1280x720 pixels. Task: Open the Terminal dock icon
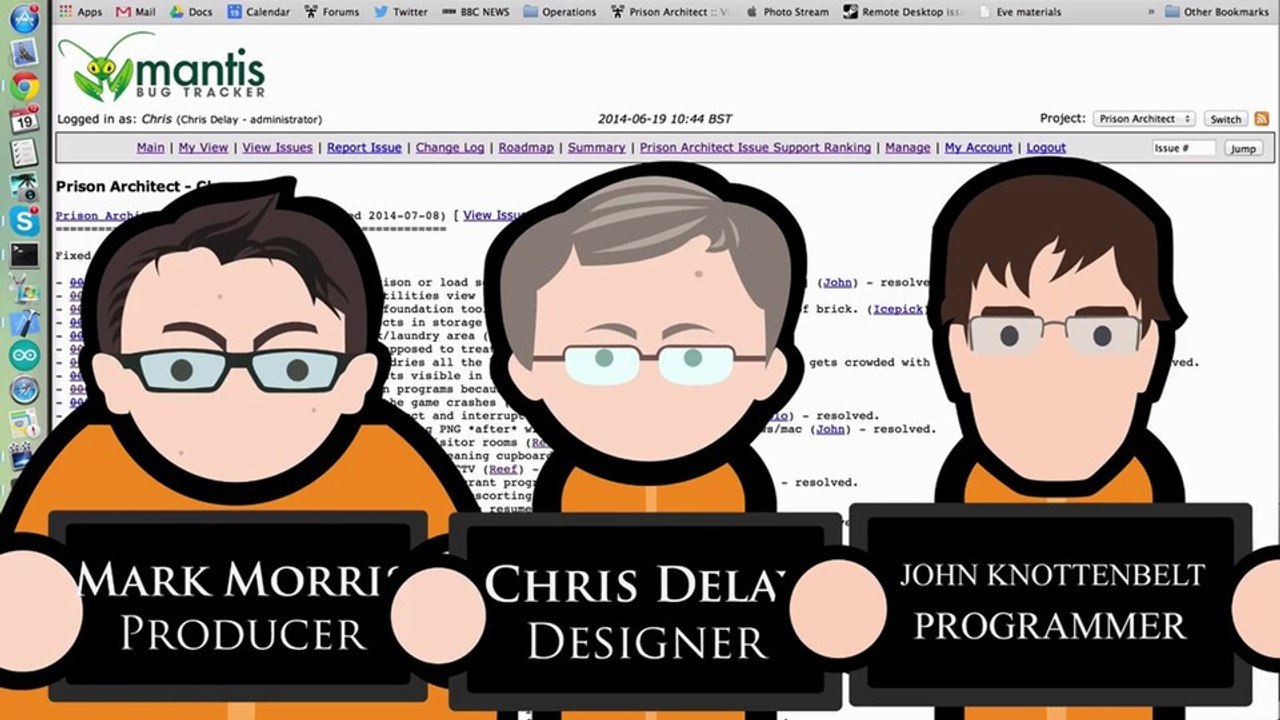24,254
